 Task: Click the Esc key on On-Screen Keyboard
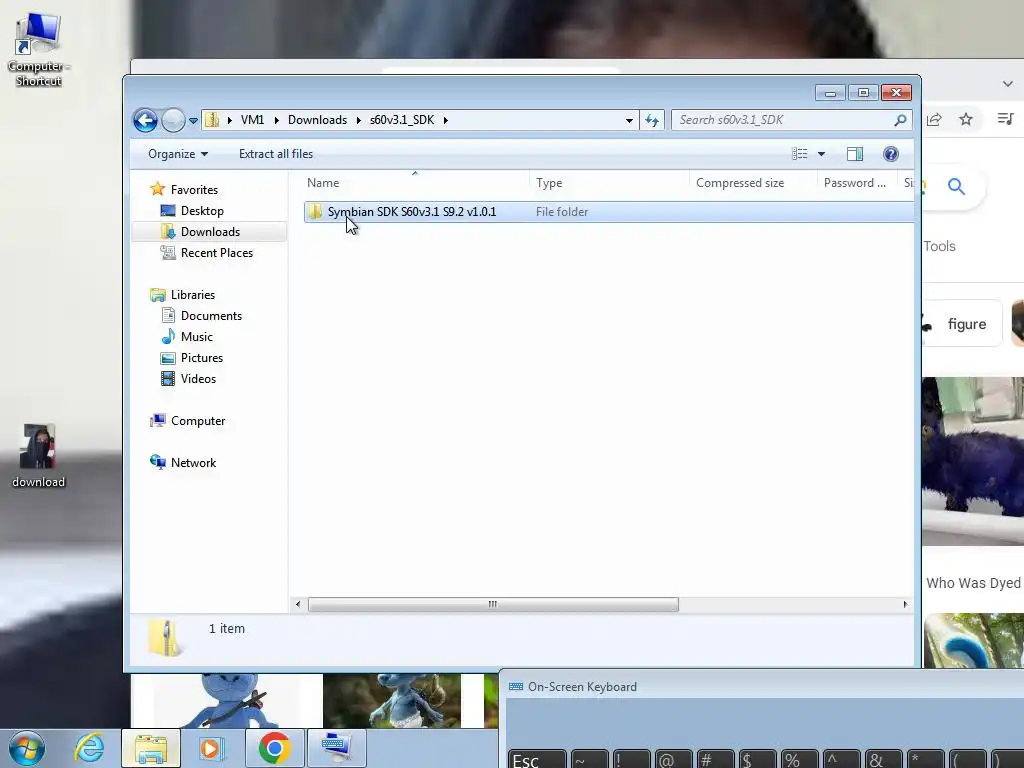[x=537, y=760]
